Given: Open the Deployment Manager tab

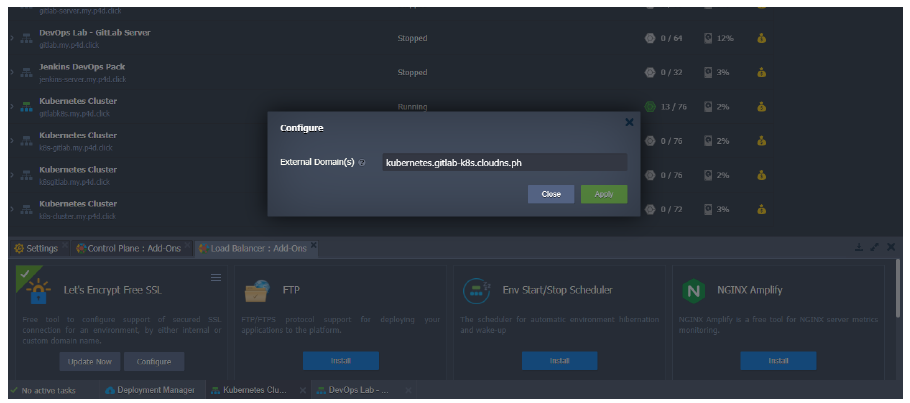Looking at the screenshot, I should [150, 390].
